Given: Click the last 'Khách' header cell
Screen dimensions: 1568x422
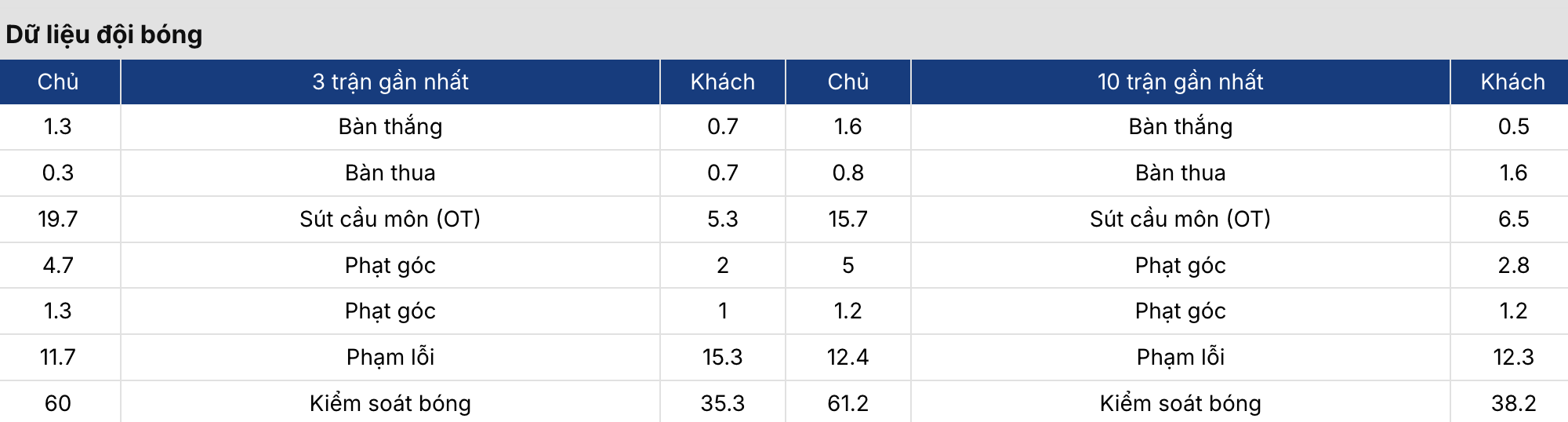Looking at the screenshot, I should click(1513, 82).
